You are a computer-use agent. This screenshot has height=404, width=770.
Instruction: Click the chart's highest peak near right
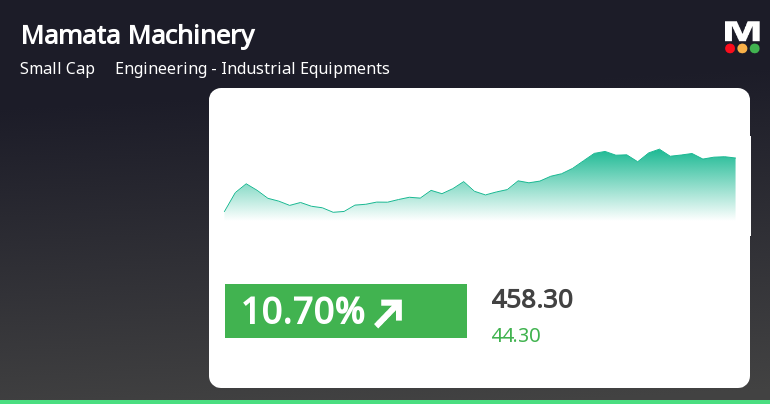[x=659, y=149]
